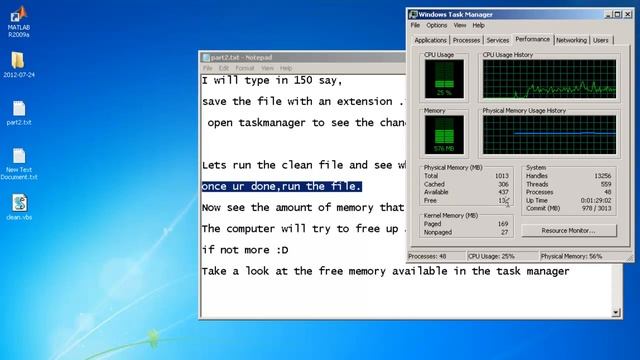Click the Handles value 13256
Screen dimensions: 640x360
[x=602, y=176]
